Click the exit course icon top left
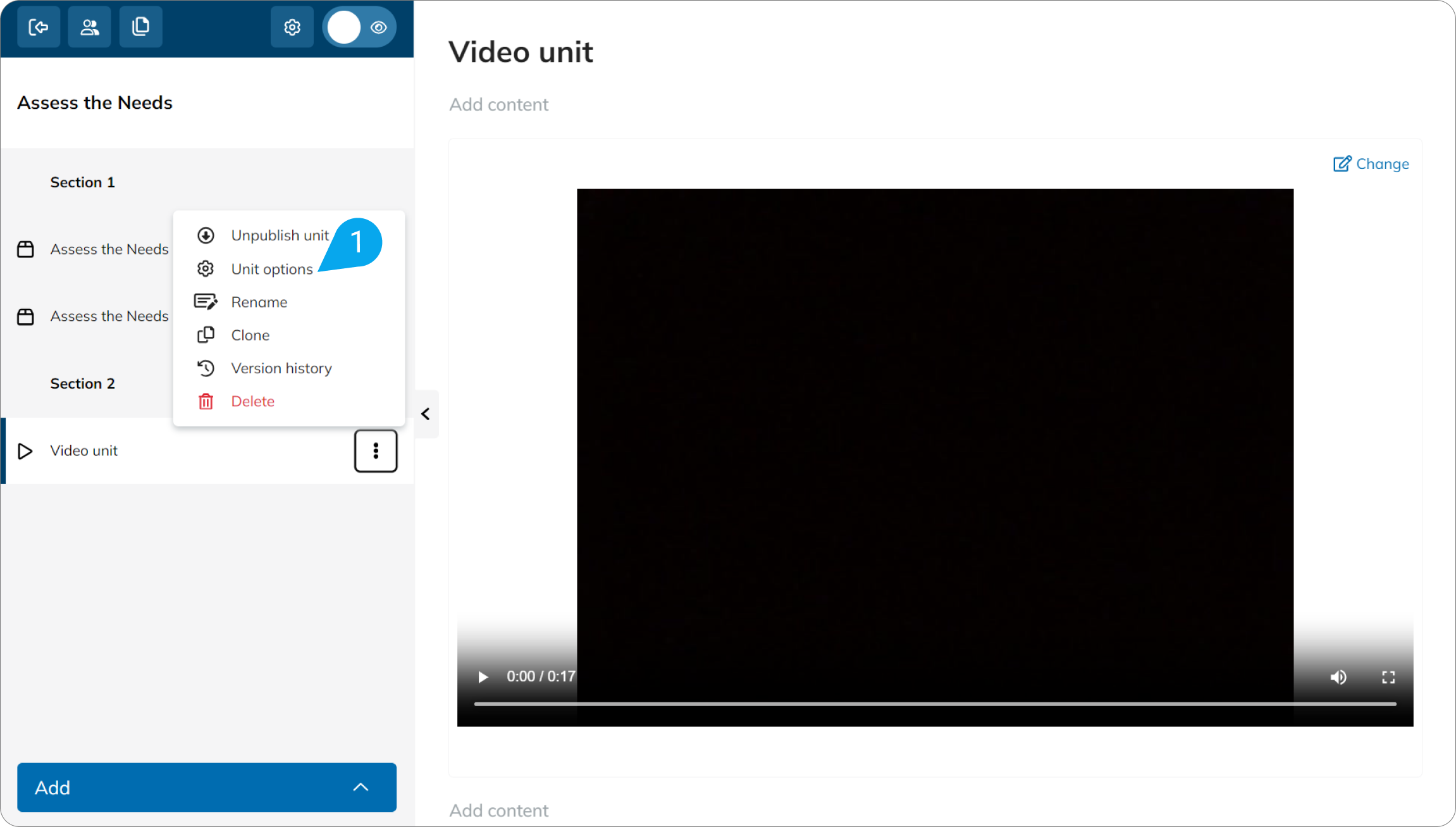1456x827 pixels. point(39,27)
